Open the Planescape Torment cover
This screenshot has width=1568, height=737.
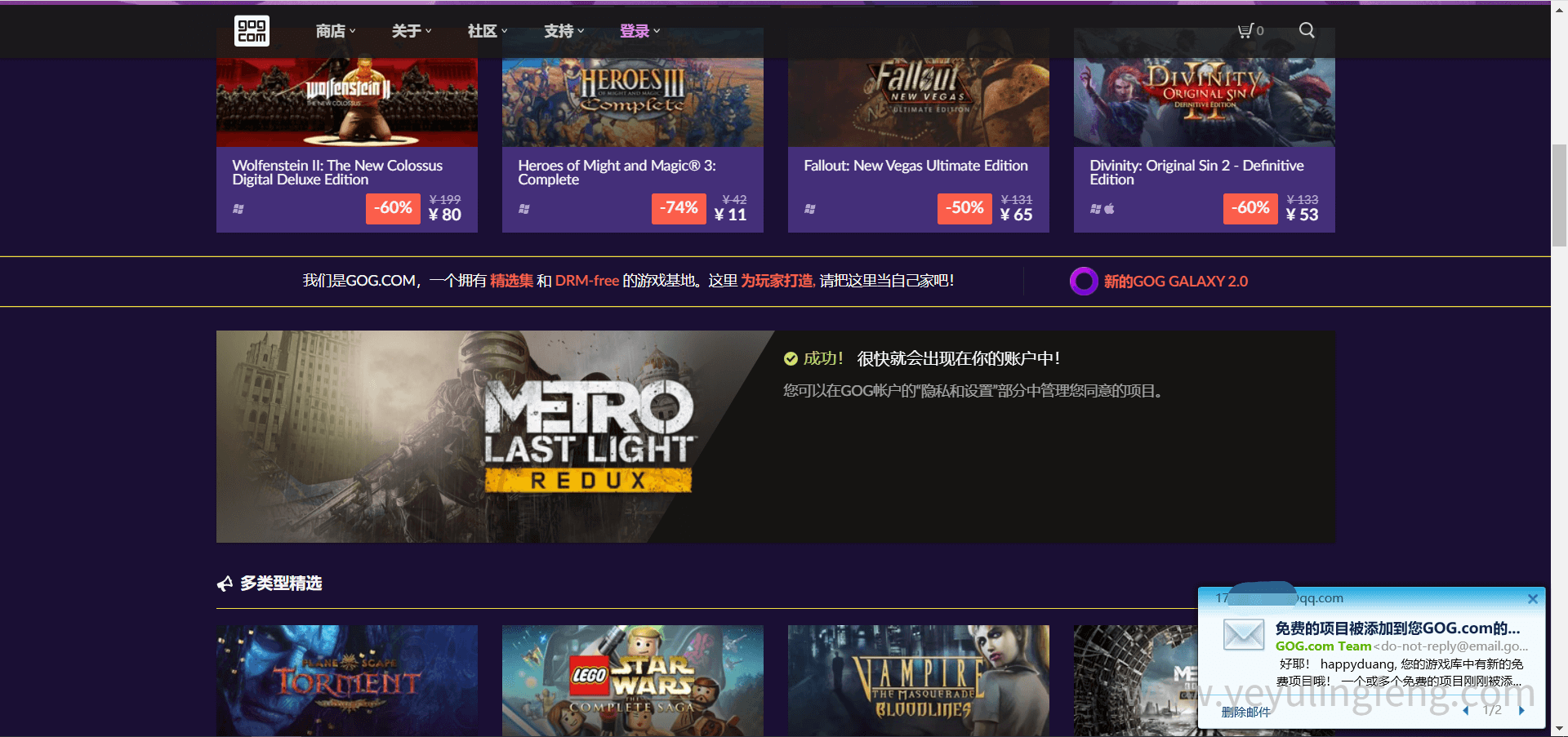[x=347, y=681]
